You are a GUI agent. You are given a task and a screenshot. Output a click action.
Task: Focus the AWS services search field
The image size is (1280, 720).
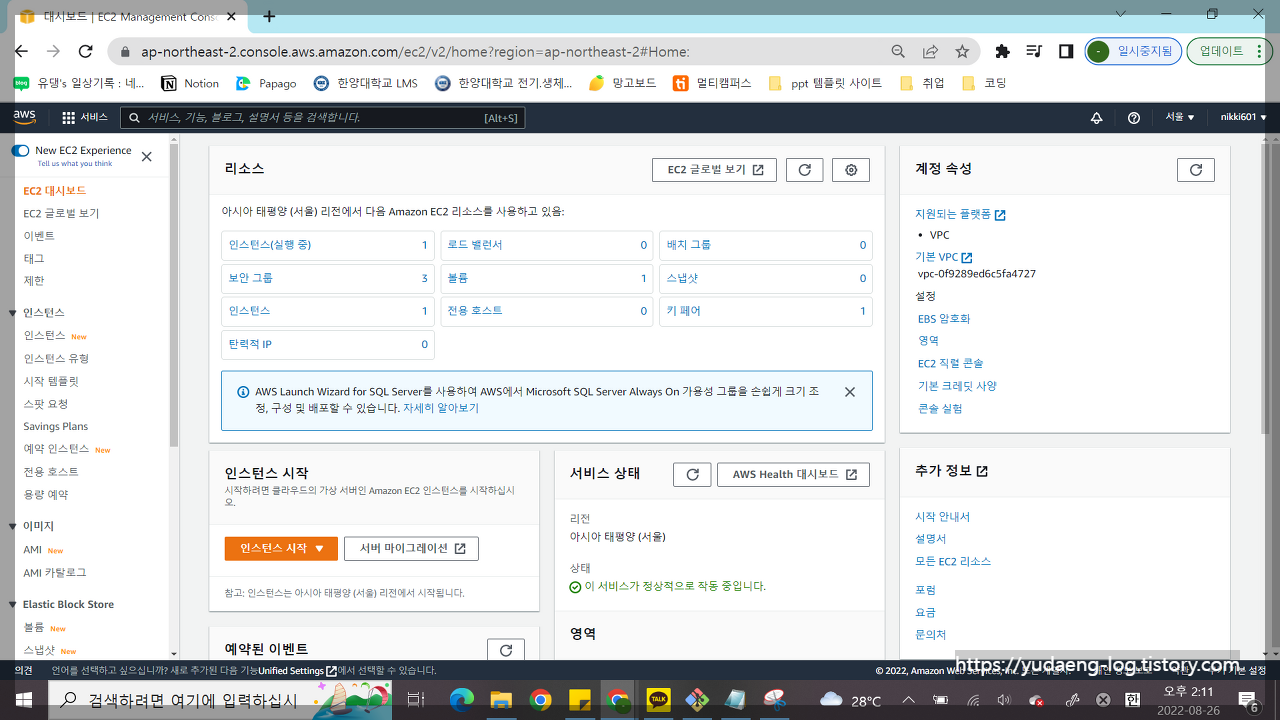click(x=322, y=118)
